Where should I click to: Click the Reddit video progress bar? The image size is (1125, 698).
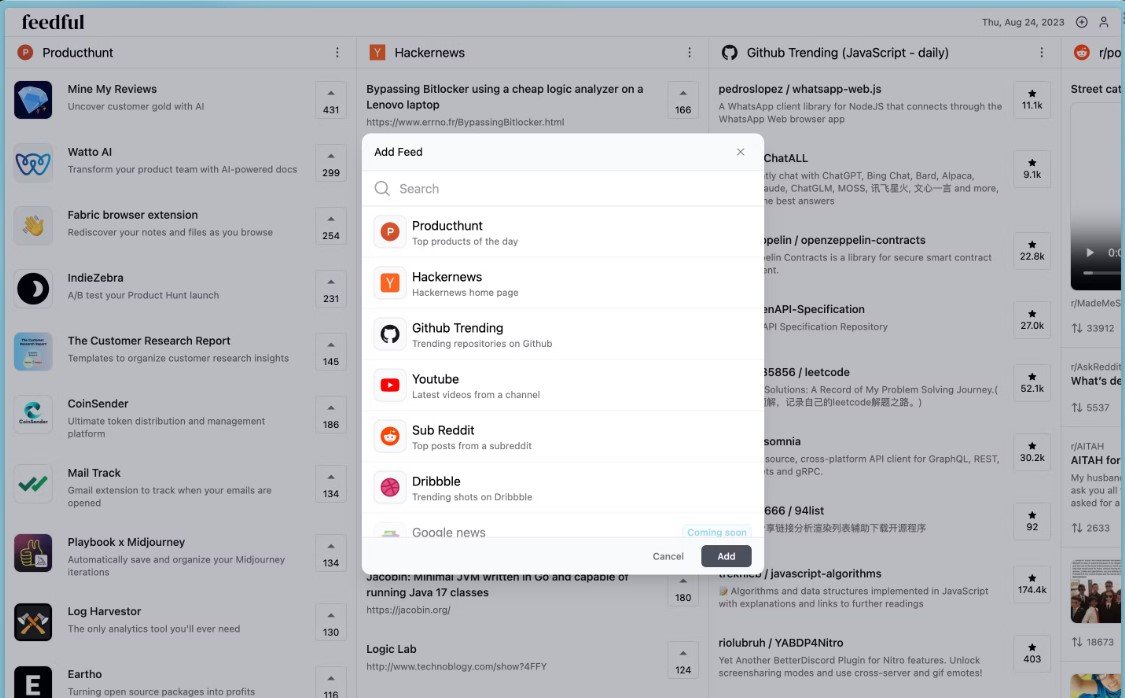point(1103,273)
